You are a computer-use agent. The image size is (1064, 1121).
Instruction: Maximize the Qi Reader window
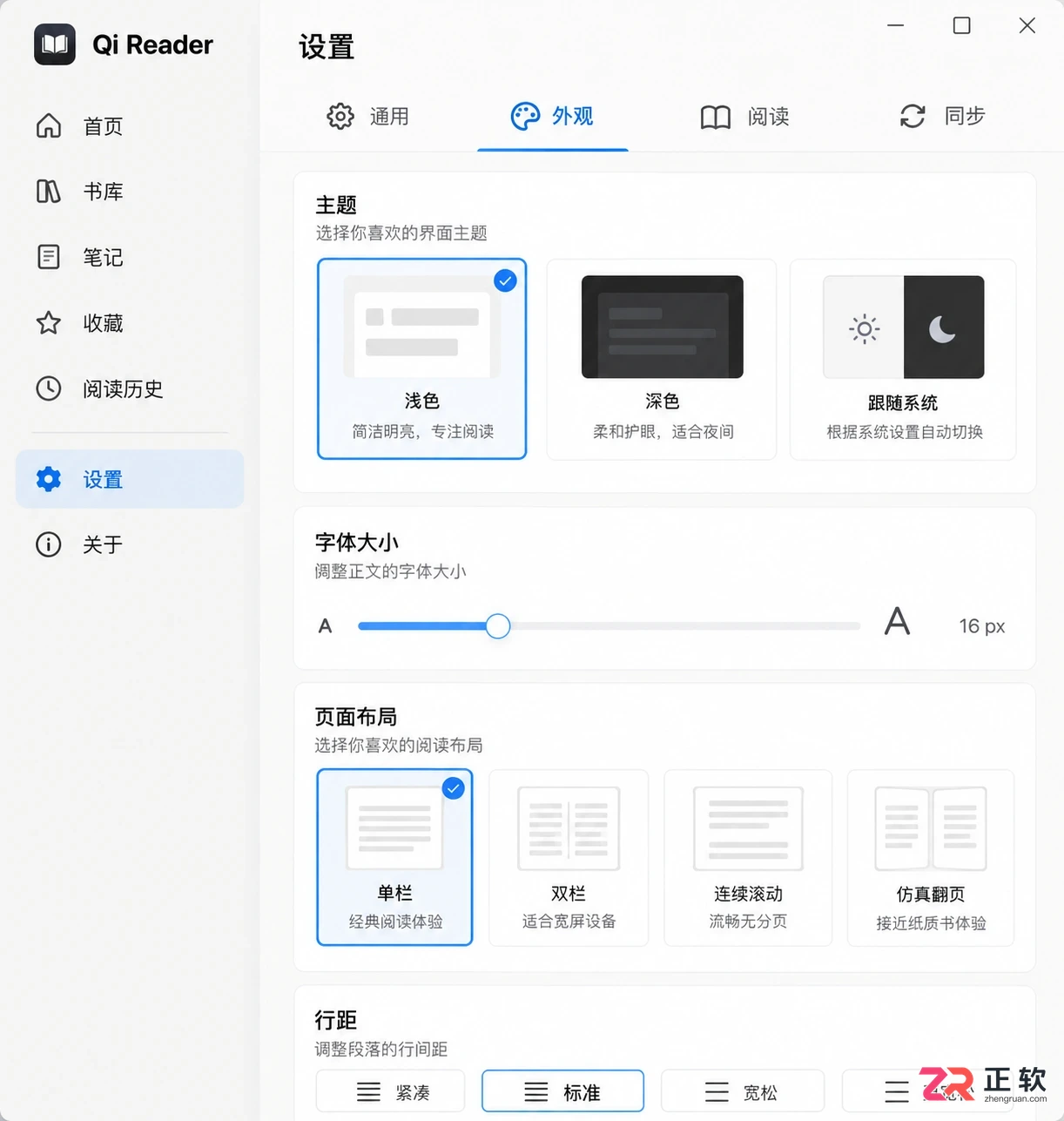tap(961, 25)
